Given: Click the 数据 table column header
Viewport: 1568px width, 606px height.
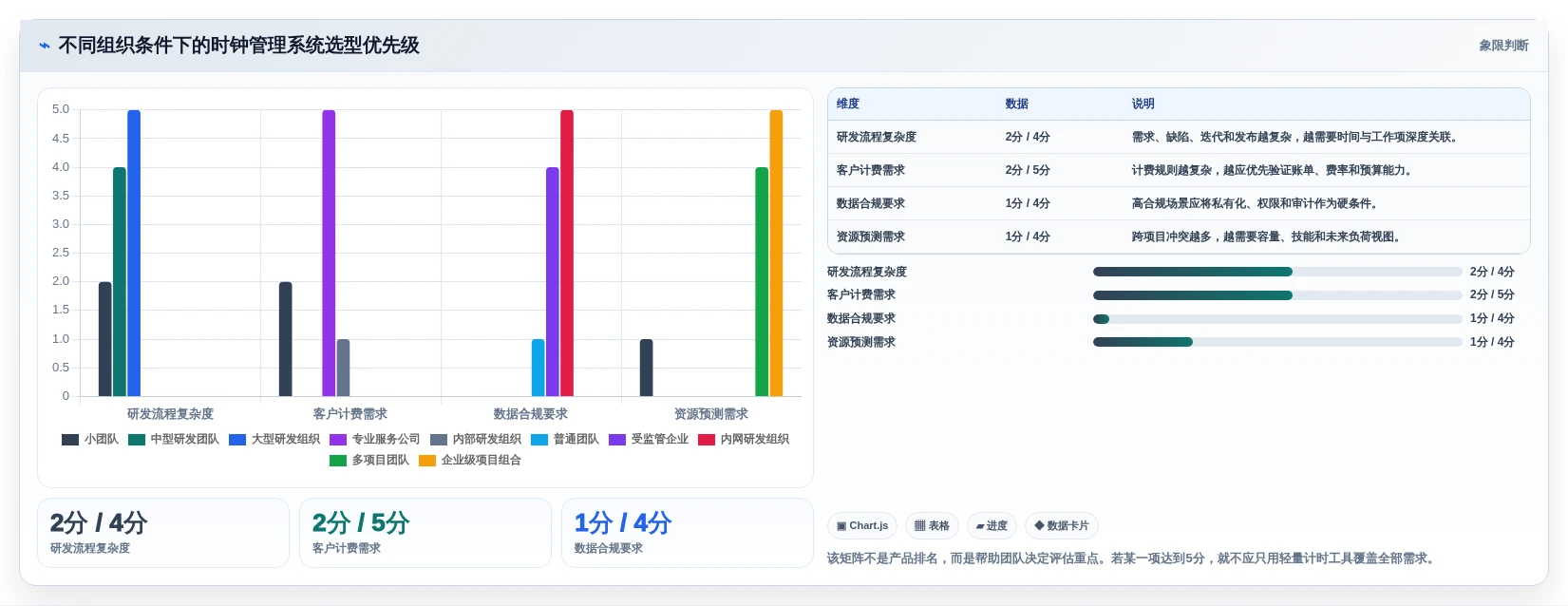Looking at the screenshot, I should [1017, 104].
